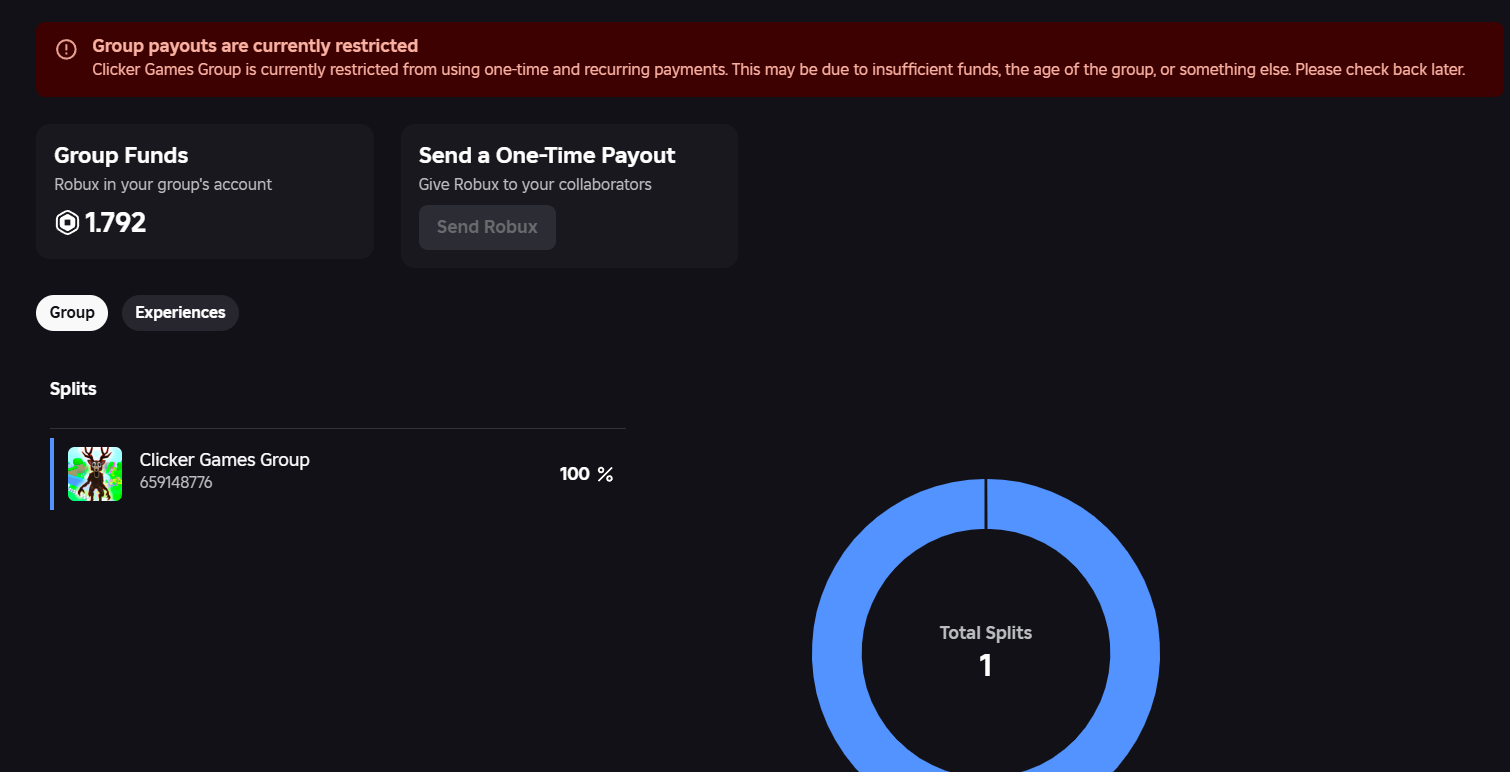Click the Robux currency icon beside group funds

(67, 222)
